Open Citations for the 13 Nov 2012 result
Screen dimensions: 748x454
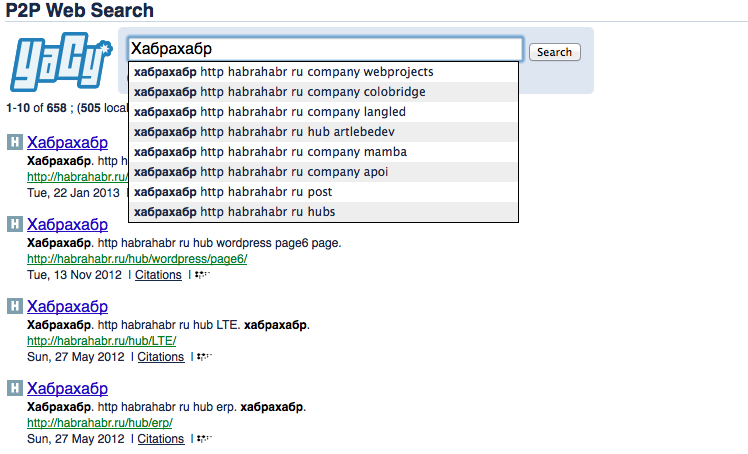click(158, 275)
